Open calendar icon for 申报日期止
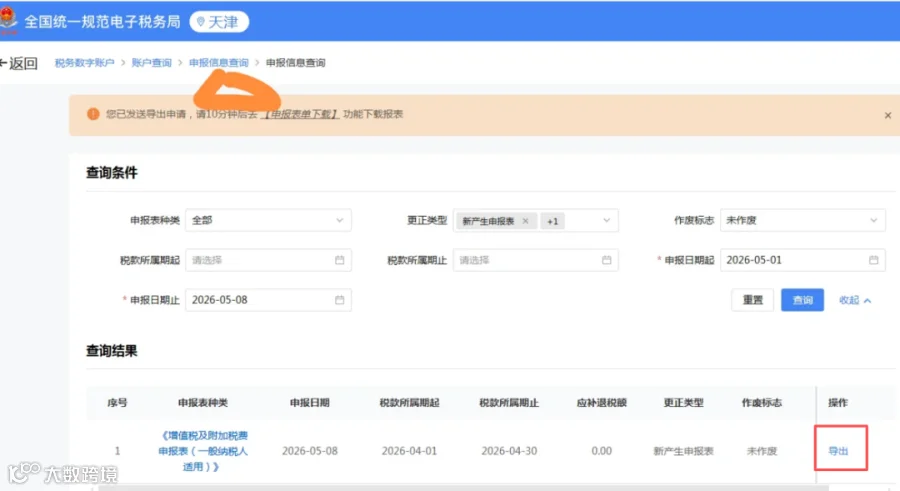Viewport: 900px width, 491px height. pyautogui.click(x=340, y=300)
